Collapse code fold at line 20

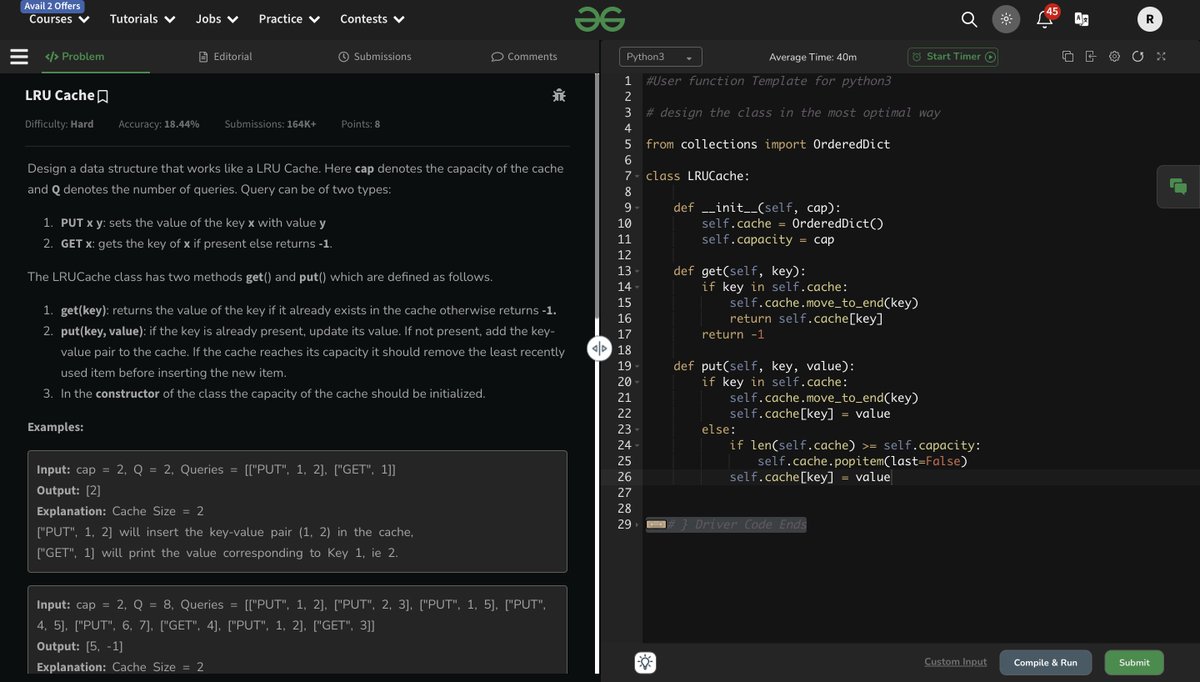point(637,383)
